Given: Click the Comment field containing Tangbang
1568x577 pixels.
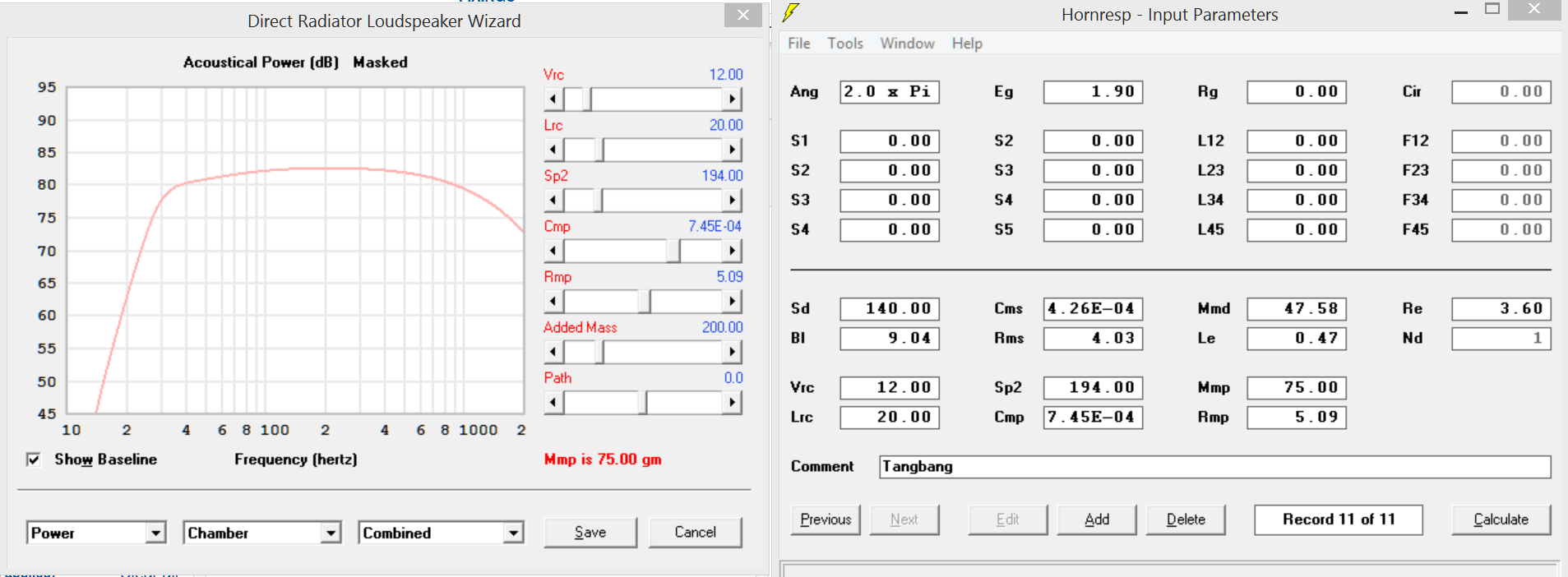Looking at the screenshot, I should [1214, 467].
